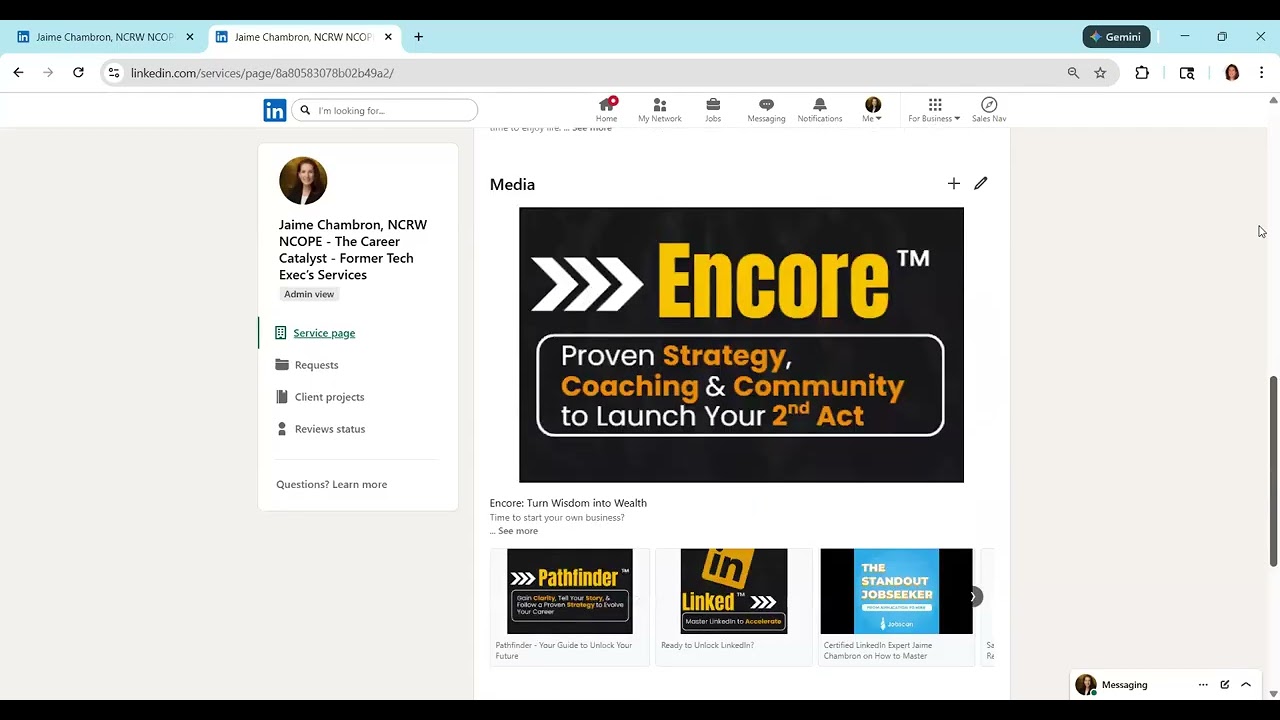Image resolution: width=1280 pixels, height=720 pixels.
Task: Open the Me profile menu
Action: (872, 110)
